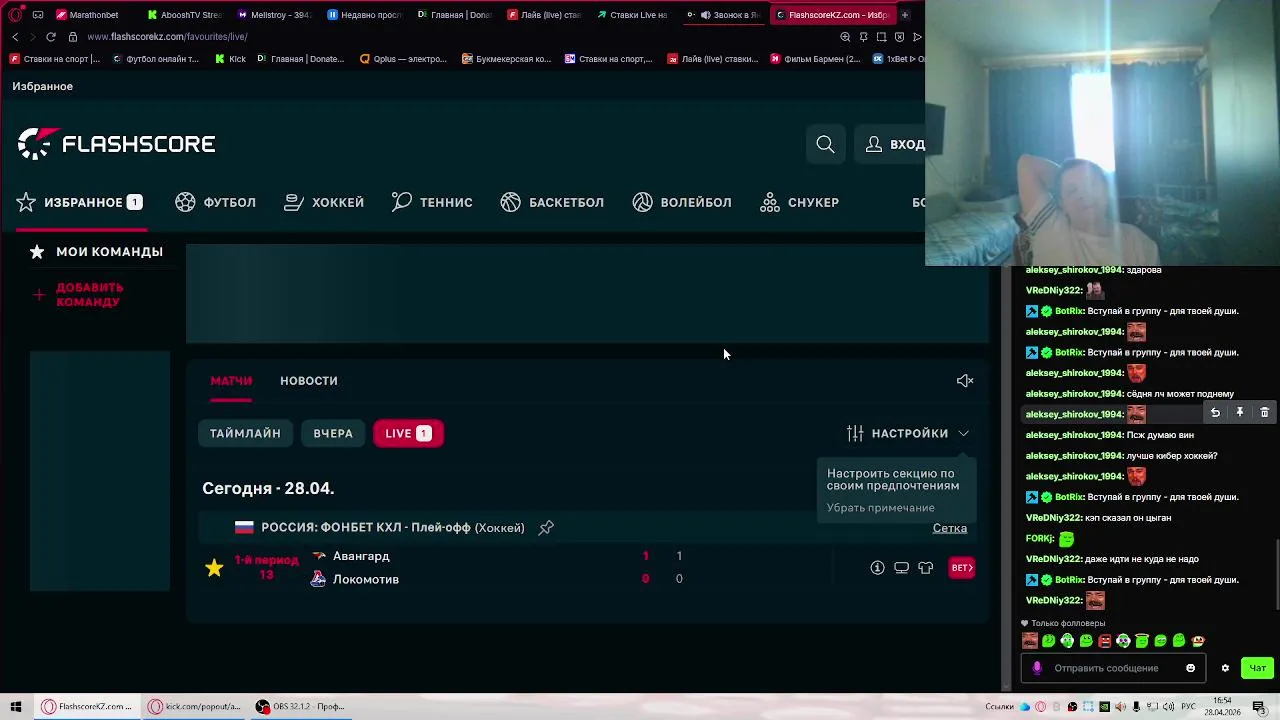
Task: Switch to Mellstroy browser tab
Action: click(275, 15)
